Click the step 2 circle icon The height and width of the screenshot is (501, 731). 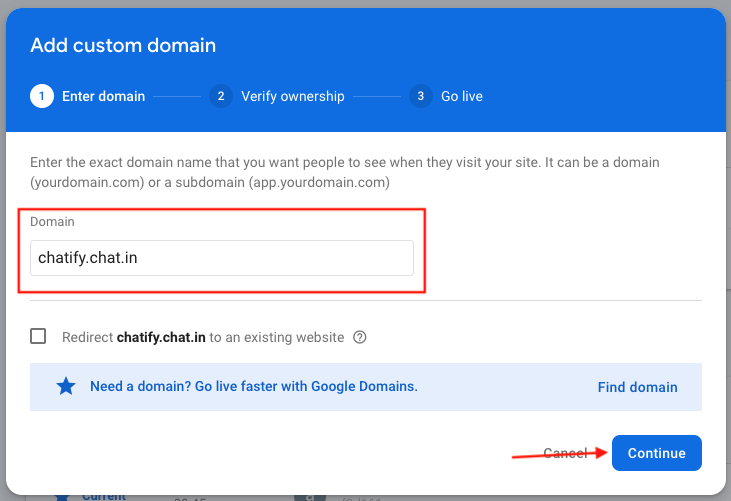click(221, 96)
